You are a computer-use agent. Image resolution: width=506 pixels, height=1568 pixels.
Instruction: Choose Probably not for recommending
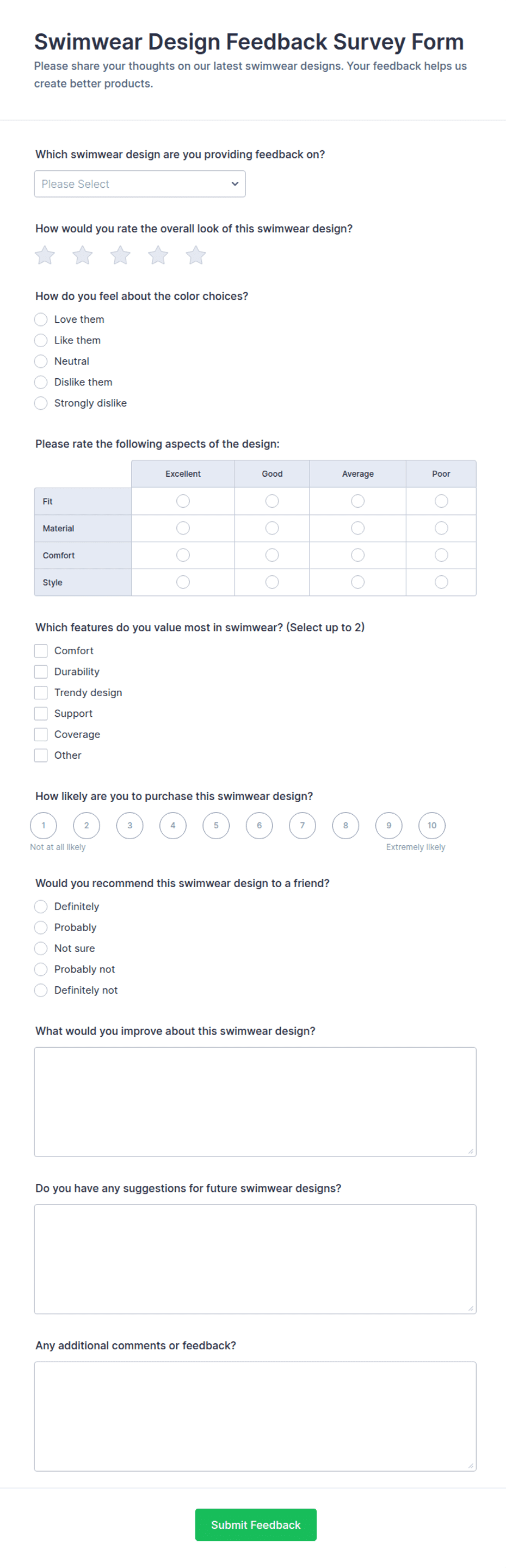click(x=41, y=969)
